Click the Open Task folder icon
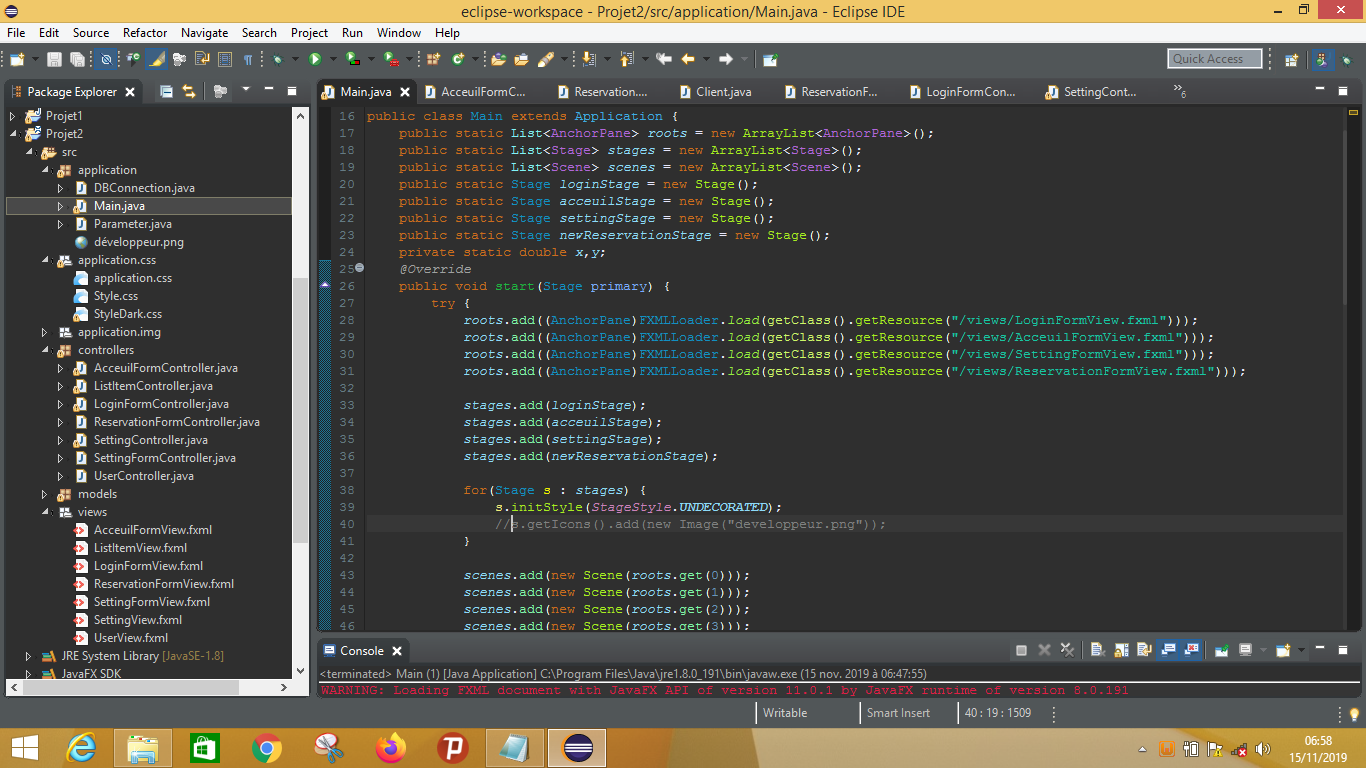Screen dimensions: 1366x768 click(521, 59)
